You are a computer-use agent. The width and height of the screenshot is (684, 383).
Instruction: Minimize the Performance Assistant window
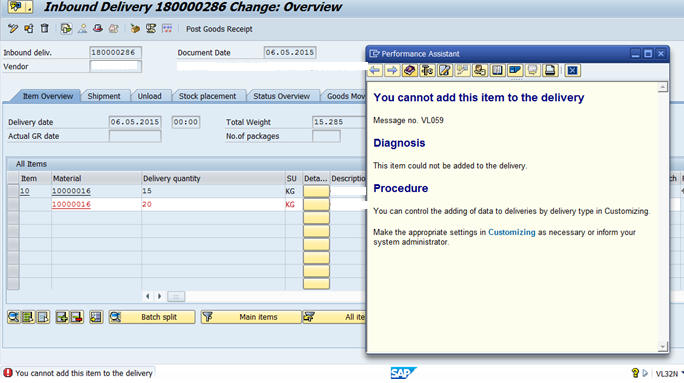coord(636,54)
